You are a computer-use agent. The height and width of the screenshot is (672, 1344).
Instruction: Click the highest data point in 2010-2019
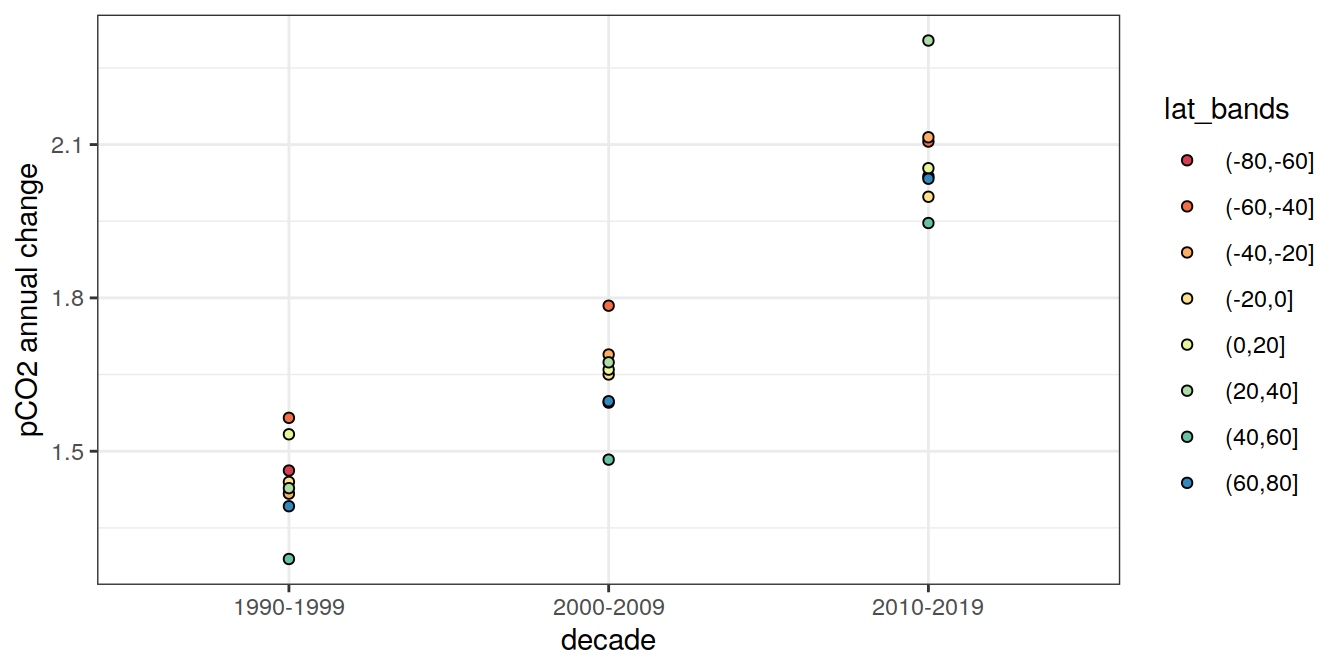click(x=928, y=41)
